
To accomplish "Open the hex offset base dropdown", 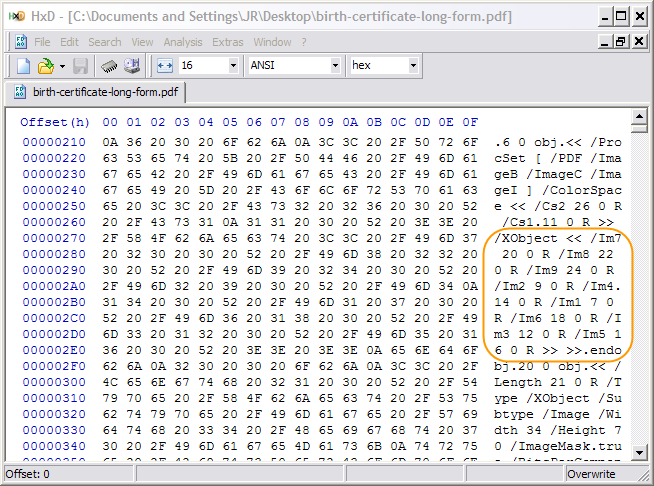I will tap(413, 65).
